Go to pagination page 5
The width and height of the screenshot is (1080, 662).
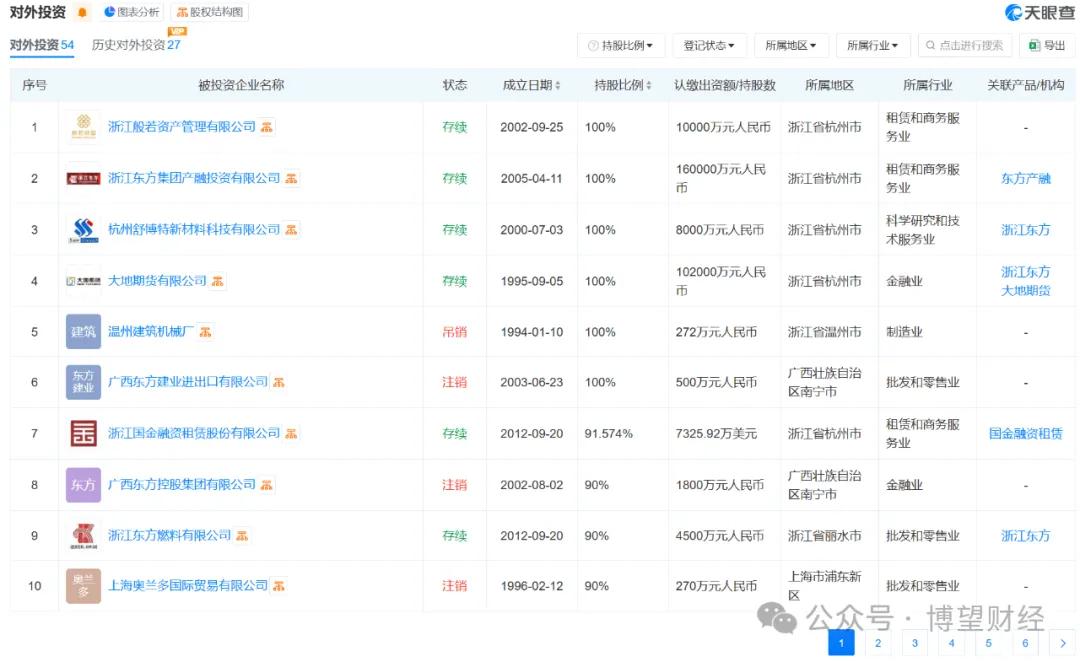click(x=988, y=643)
